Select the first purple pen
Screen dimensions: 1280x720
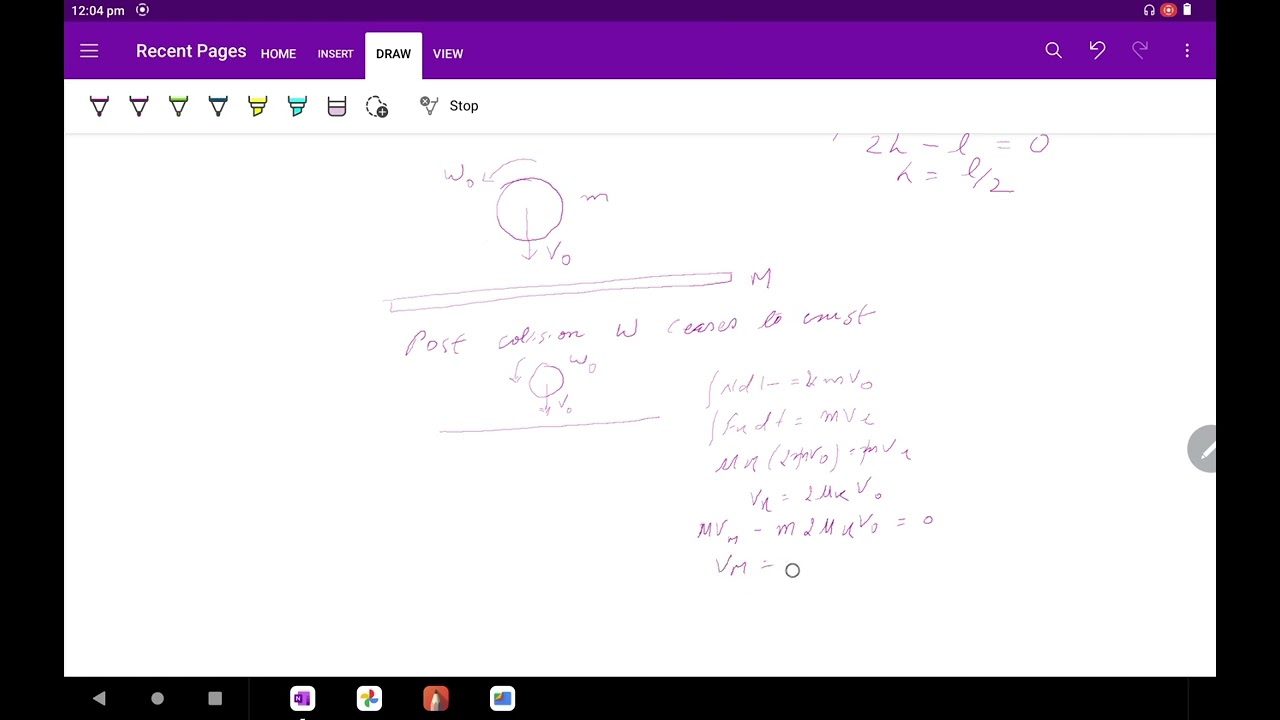click(99, 106)
